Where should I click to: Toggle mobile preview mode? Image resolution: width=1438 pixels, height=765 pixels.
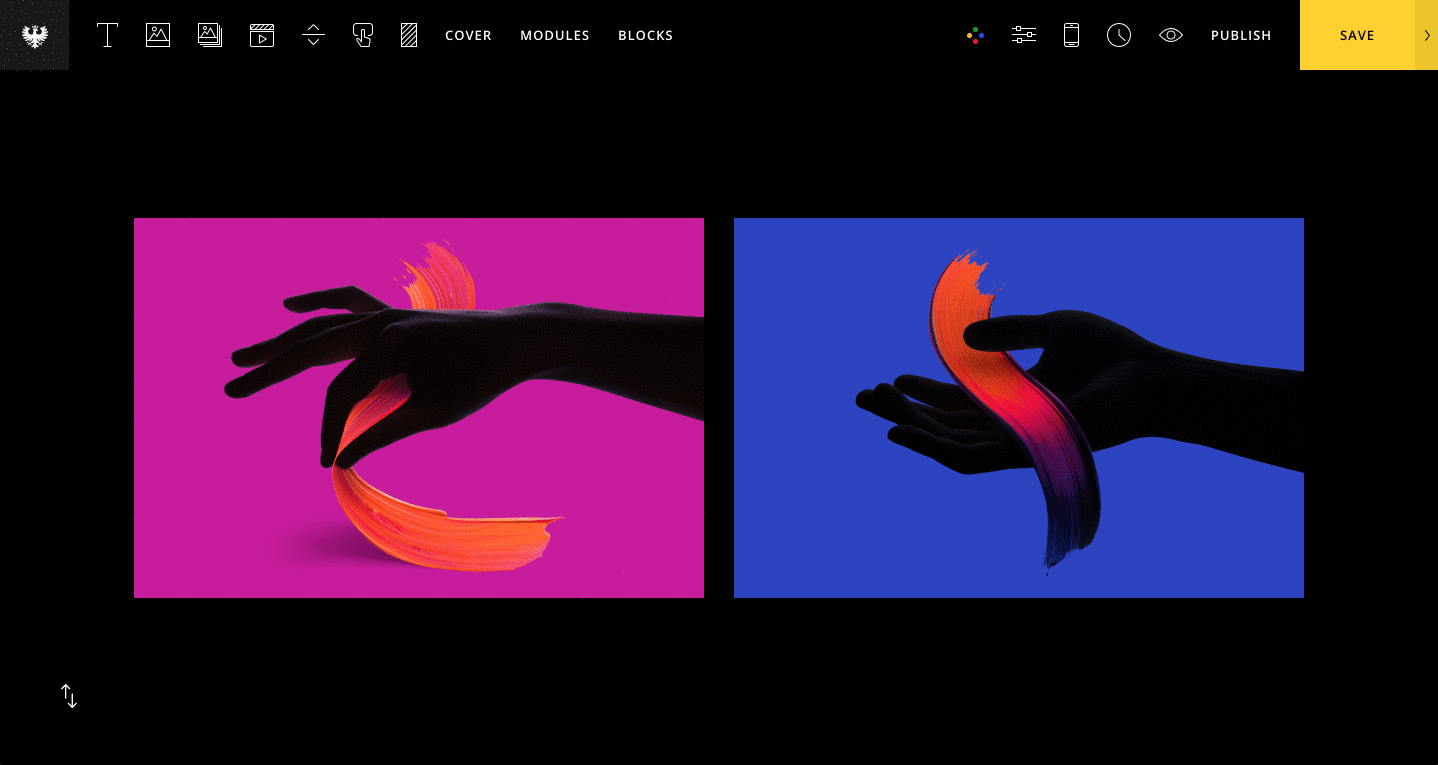point(1070,35)
